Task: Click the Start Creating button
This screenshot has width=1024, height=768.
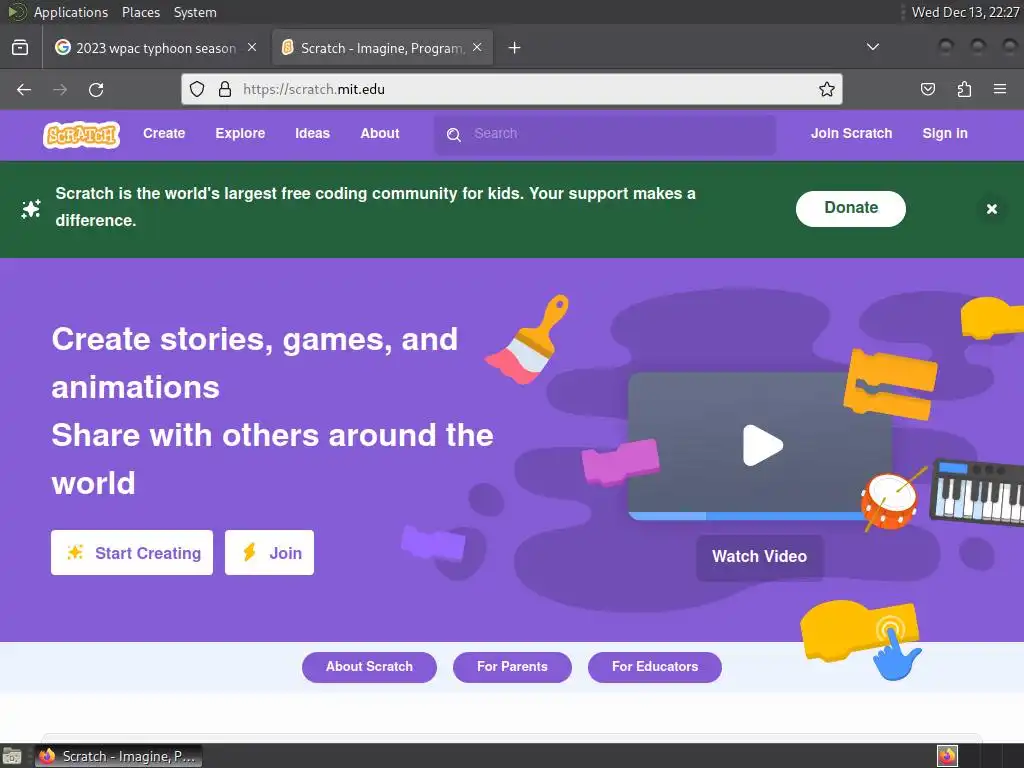Action: (x=132, y=552)
